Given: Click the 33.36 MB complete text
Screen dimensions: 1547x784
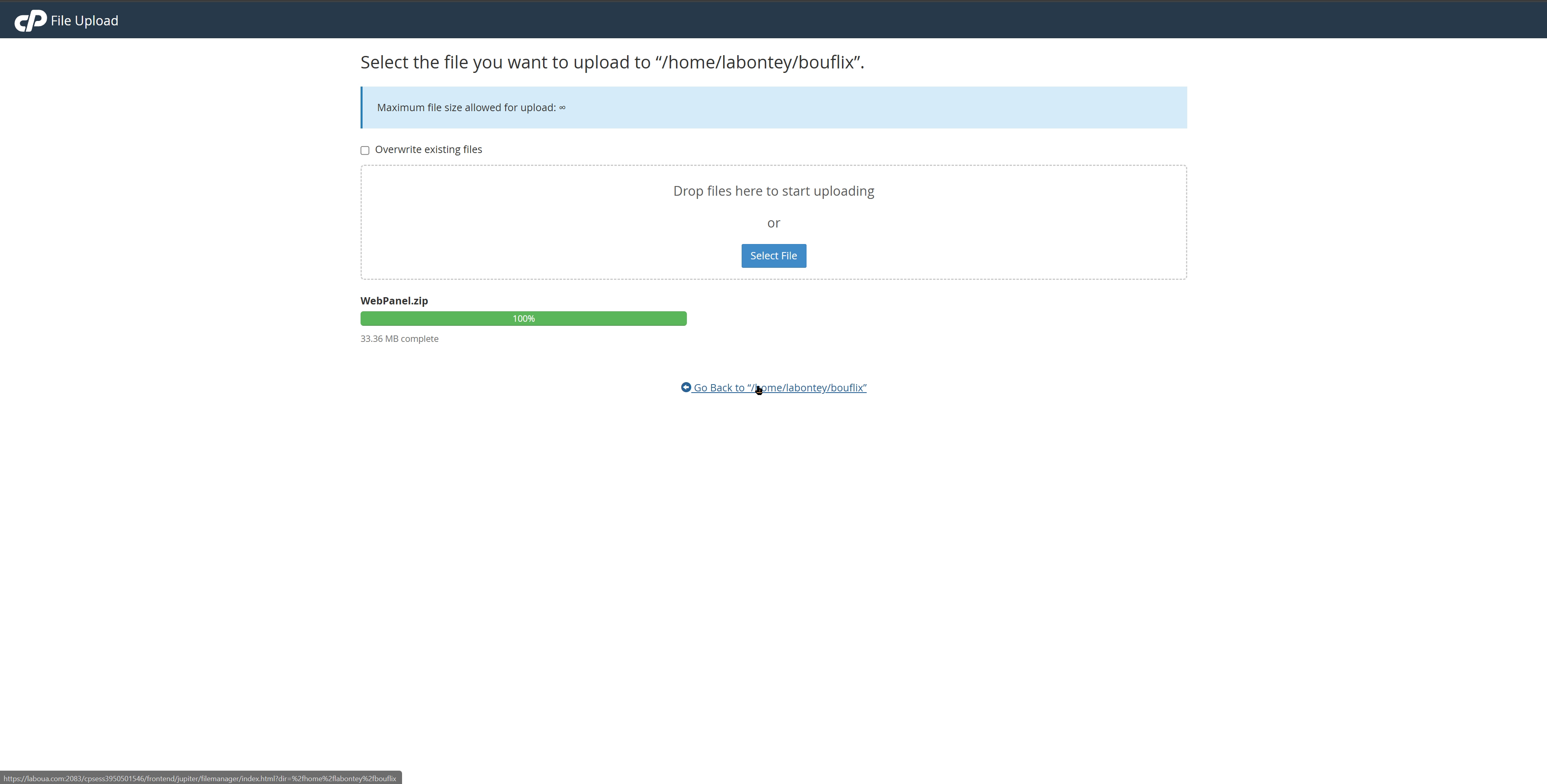Looking at the screenshot, I should pyautogui.click(x=399, y=339).
